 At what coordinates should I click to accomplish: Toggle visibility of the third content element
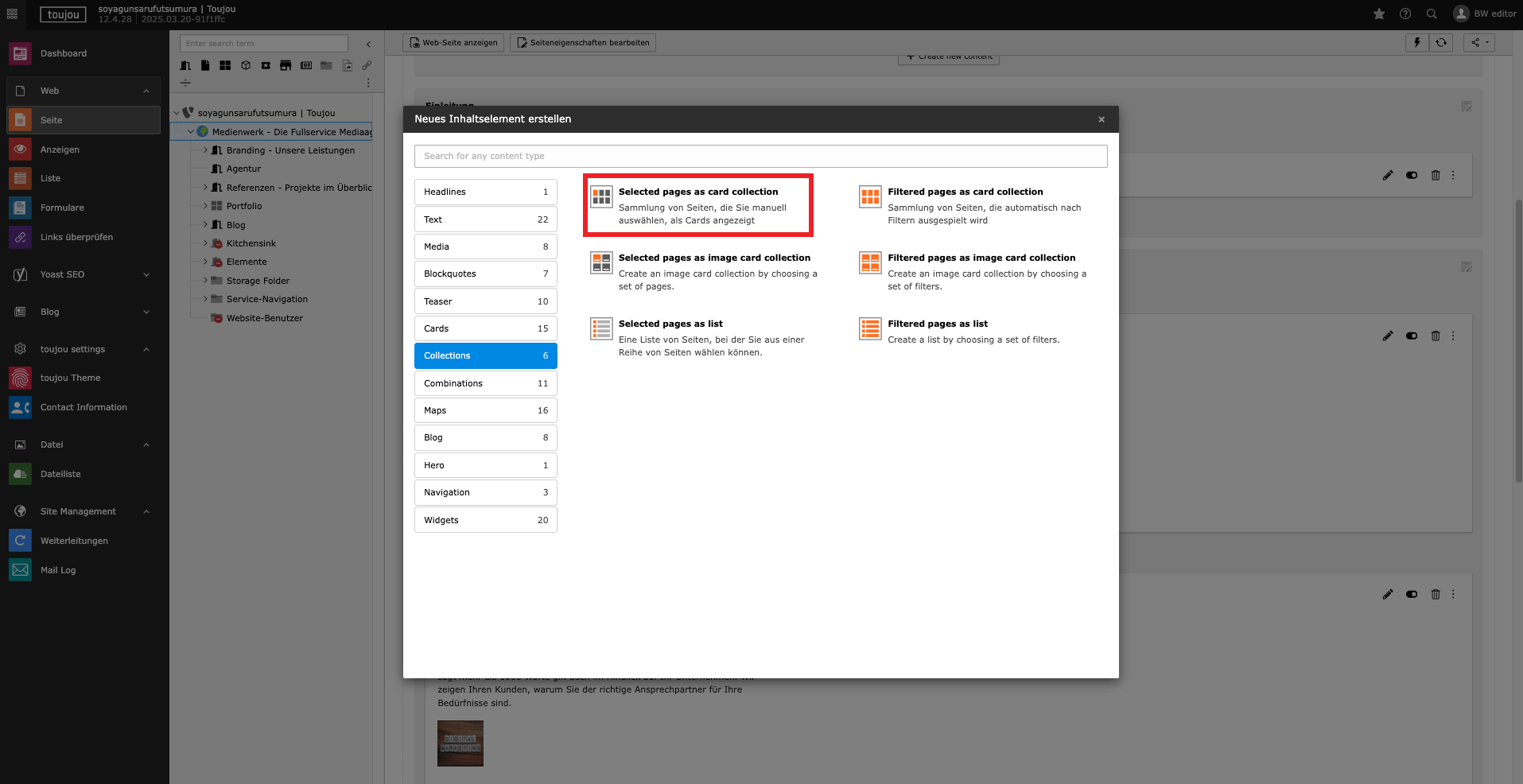coord(1412,594)
